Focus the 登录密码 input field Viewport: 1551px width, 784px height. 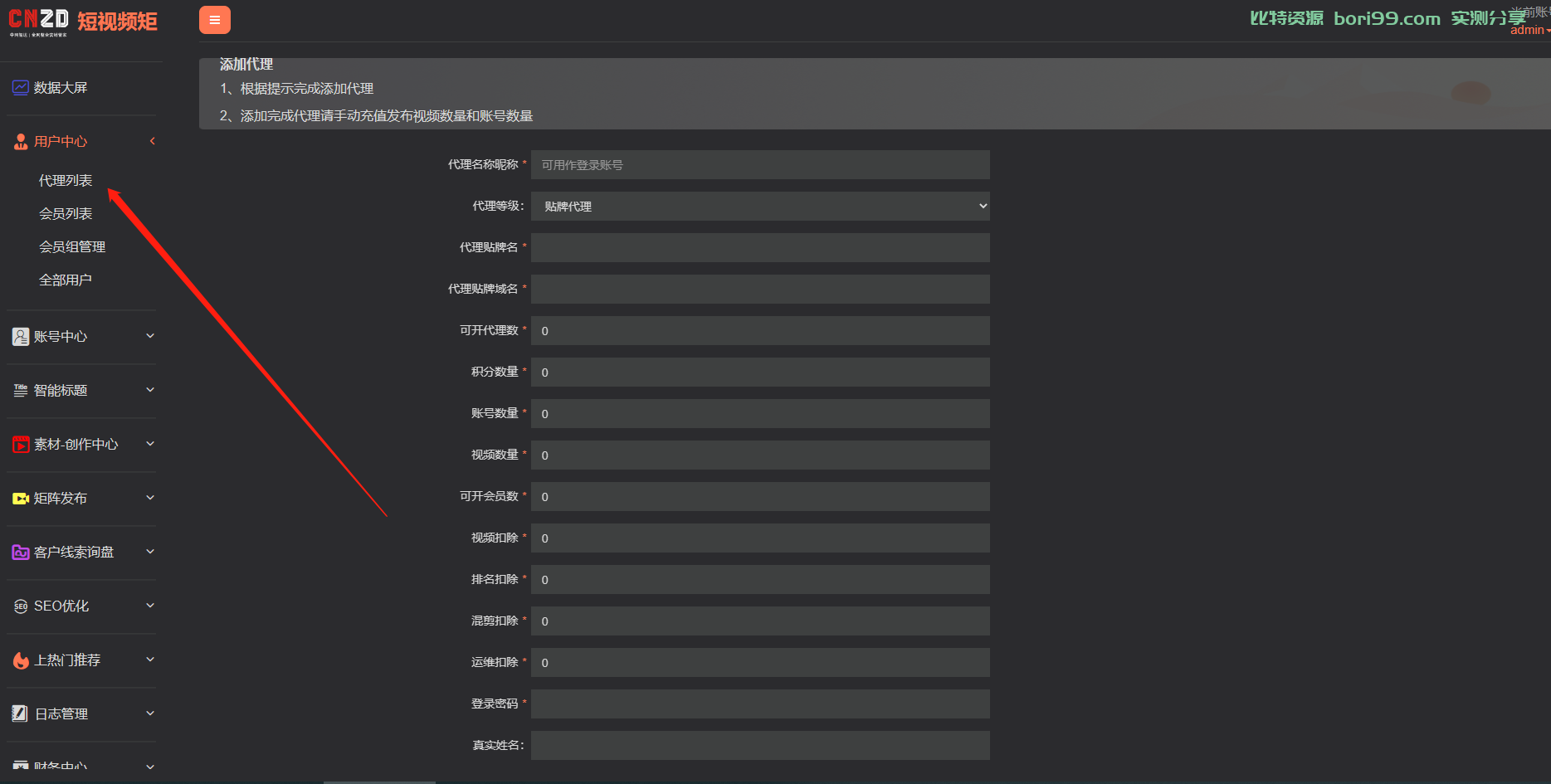point(760,704)
